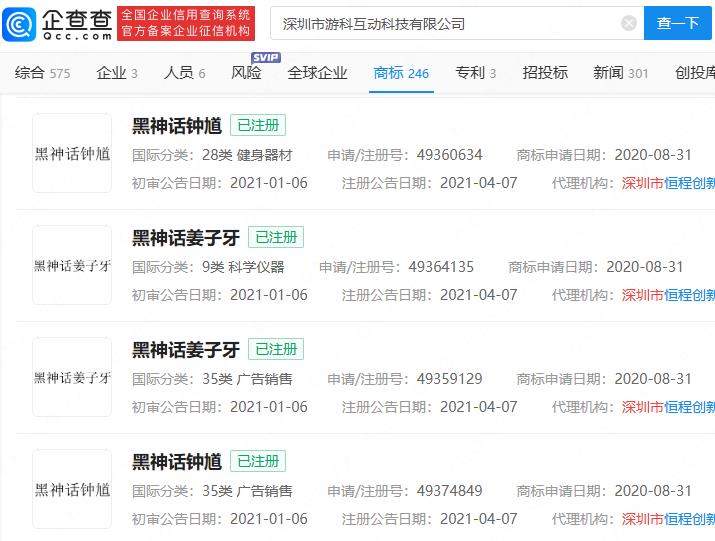Open the 招投标 tab
This screenshot has height=541, width=715.
pos(545,73)
